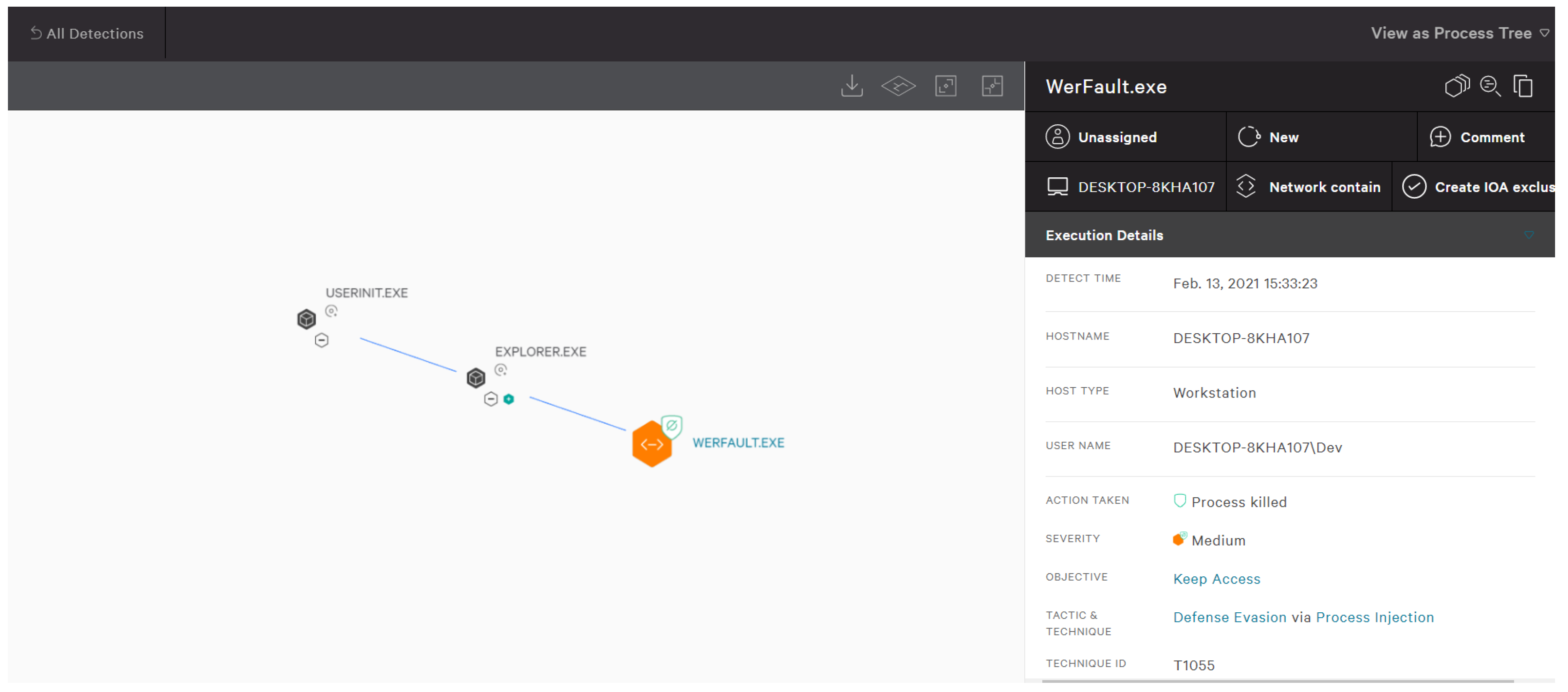This screenshot has width=1568, height=692.
Task: Click the stacked cubes icon beside WerFault.exe
Action: [1456, 86]
